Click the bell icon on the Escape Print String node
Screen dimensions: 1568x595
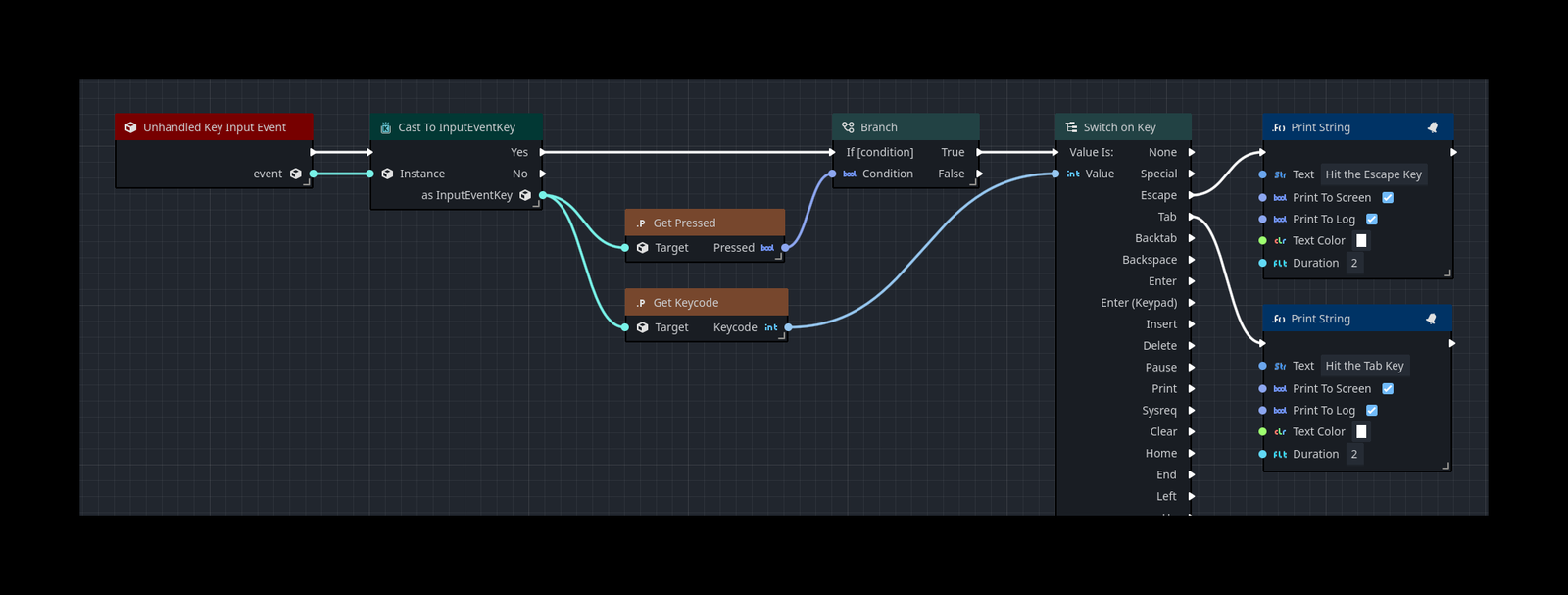click(x=1432, y=127)
